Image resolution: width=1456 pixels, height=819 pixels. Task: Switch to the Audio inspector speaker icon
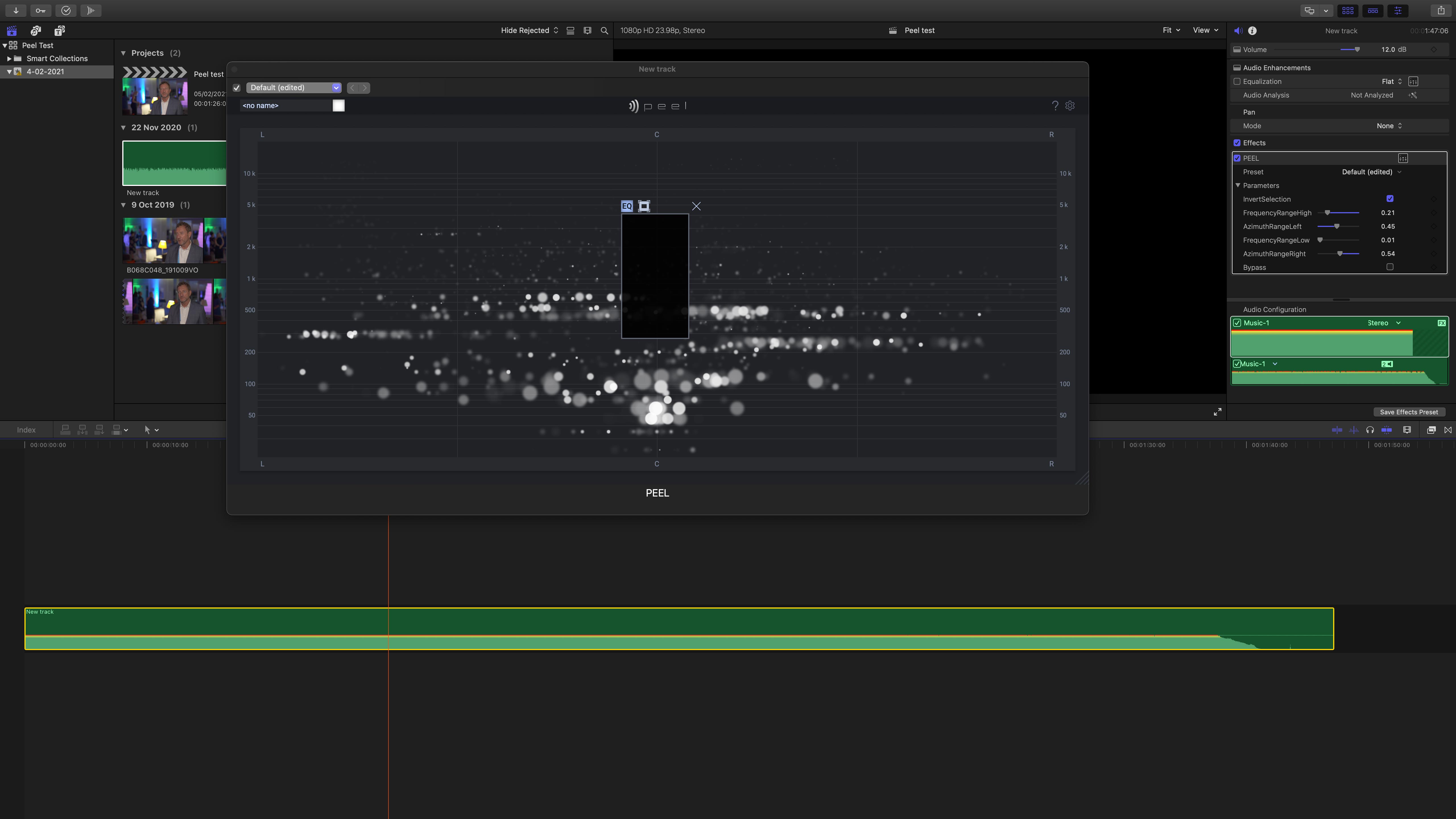click(1238, 30)
